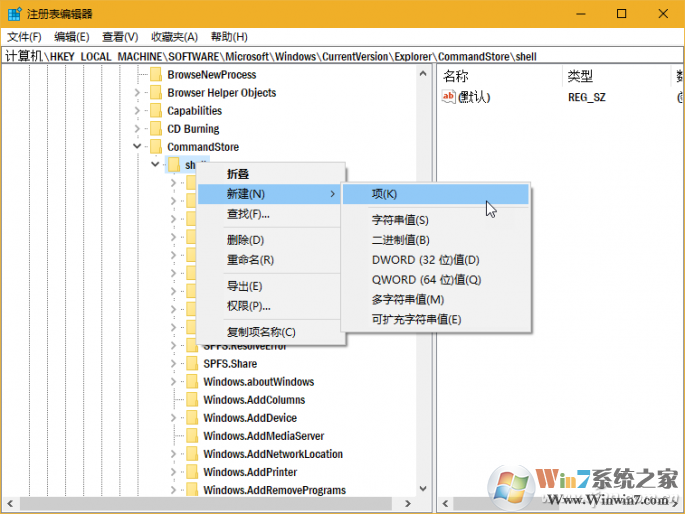Select DWORD (32 位)值(D) option
Image resolution: width=685 pixels, height=514 pixels.
[x=425, y=260]
